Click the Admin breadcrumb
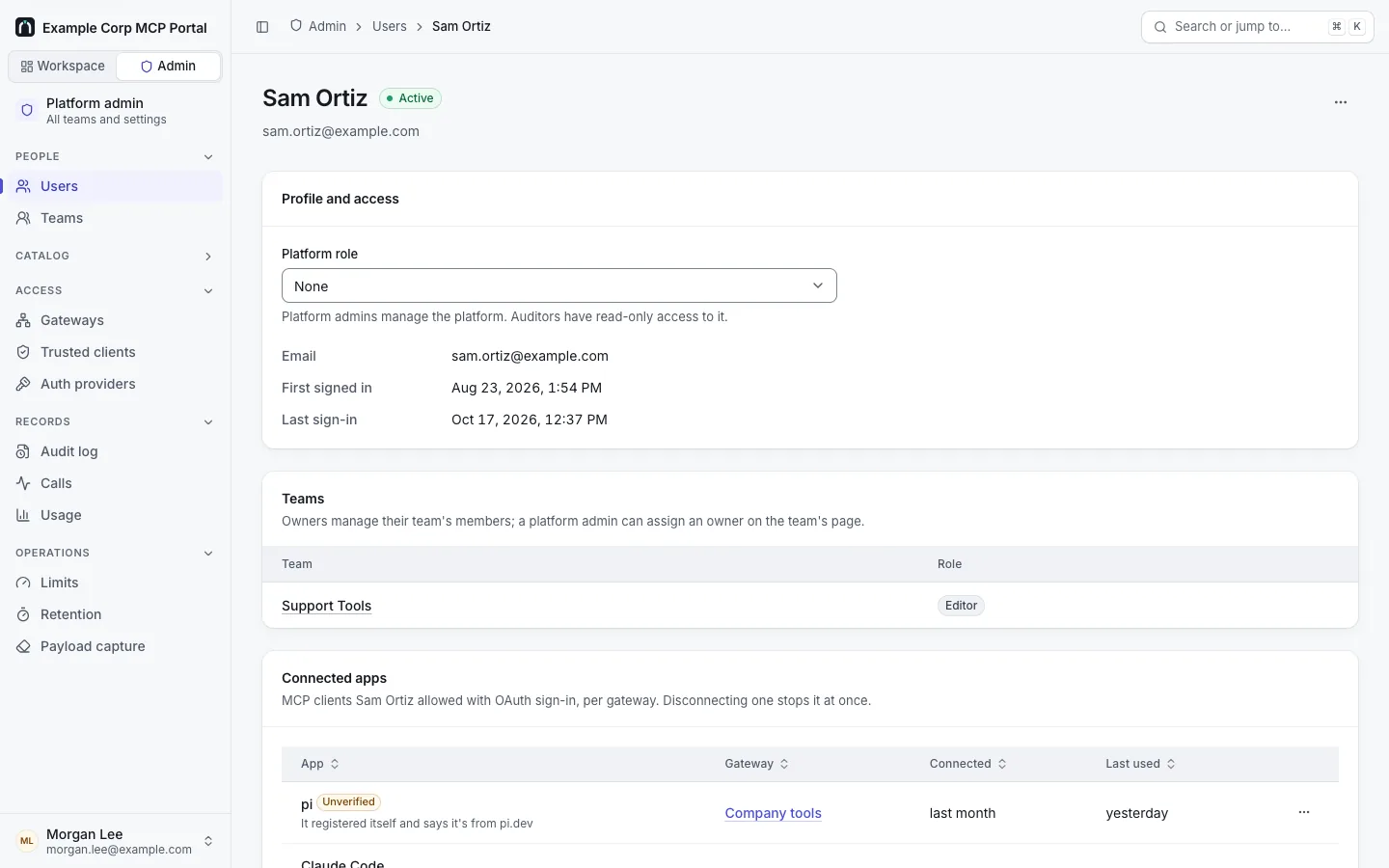Screen dimensions: 1389x868 point(318,26)
